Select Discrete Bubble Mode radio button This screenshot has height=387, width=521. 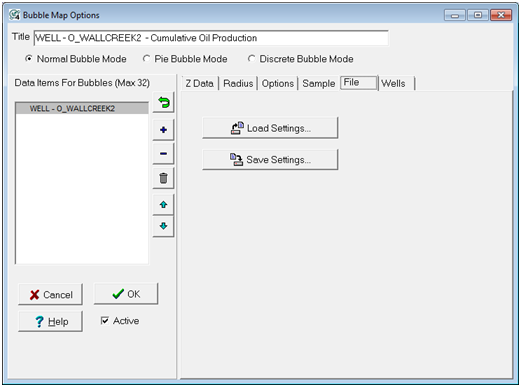point(251,59)
